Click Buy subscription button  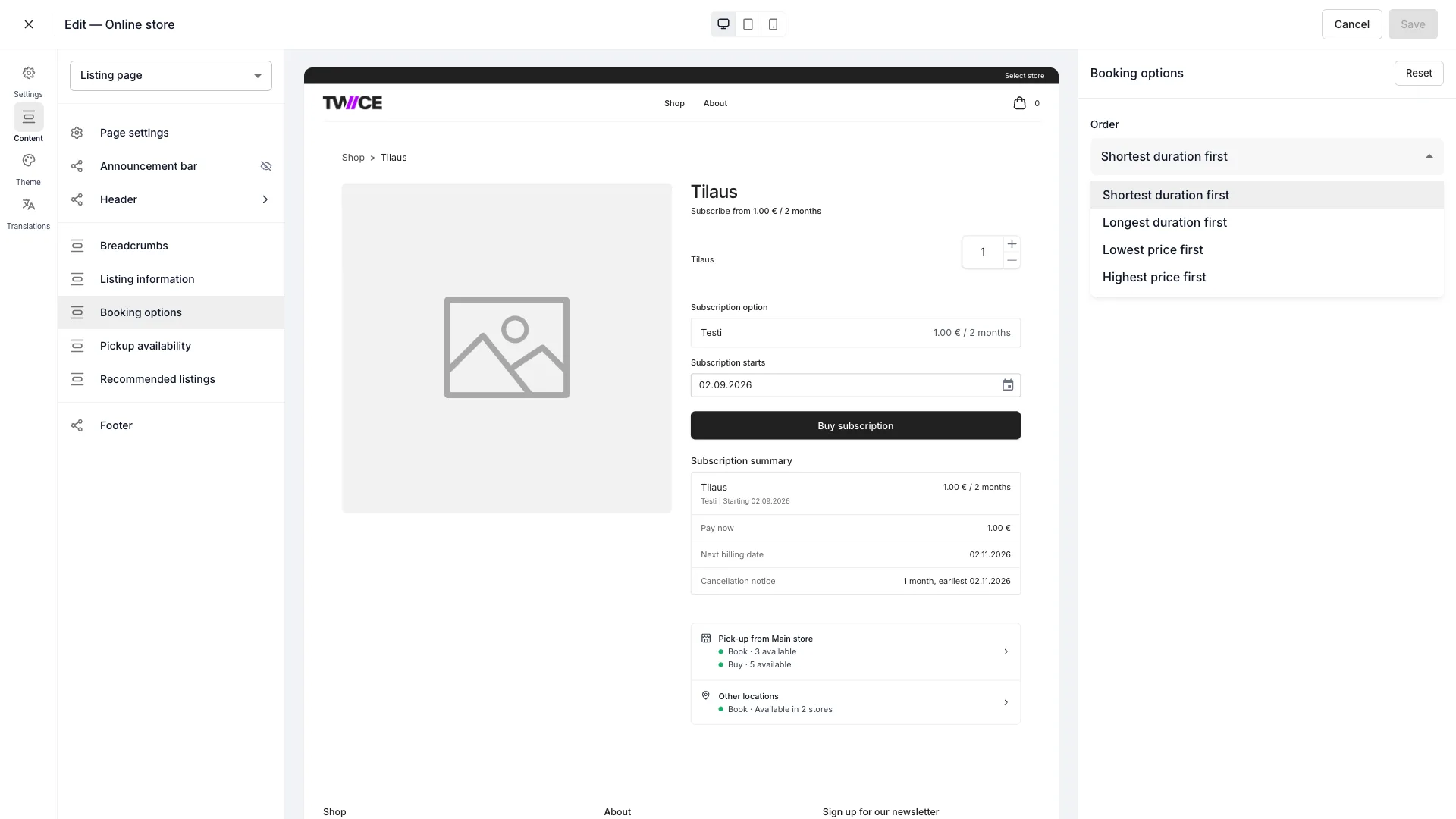point(855,425)
